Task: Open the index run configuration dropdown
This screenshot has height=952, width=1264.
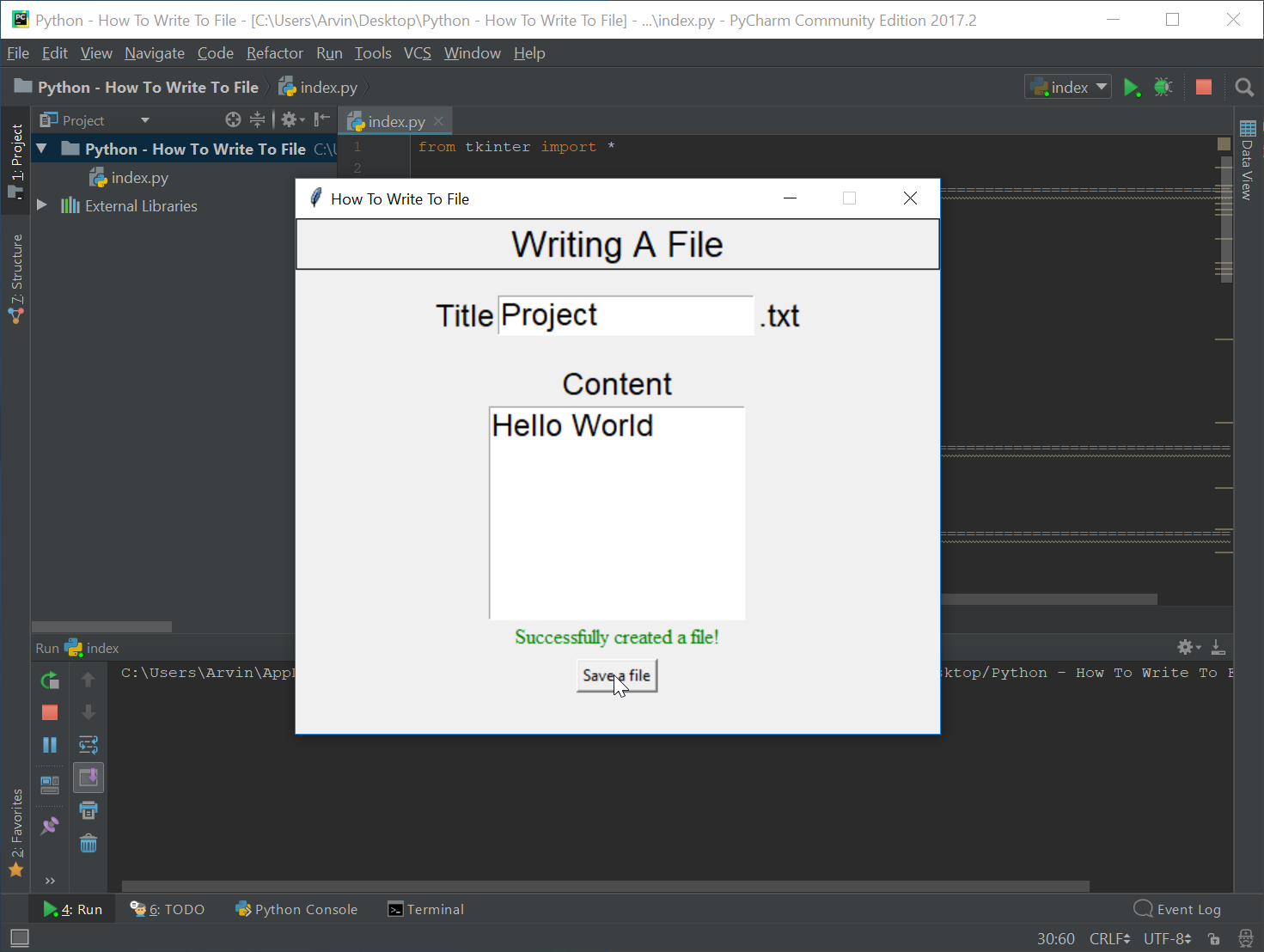Action: [1068, 88]
